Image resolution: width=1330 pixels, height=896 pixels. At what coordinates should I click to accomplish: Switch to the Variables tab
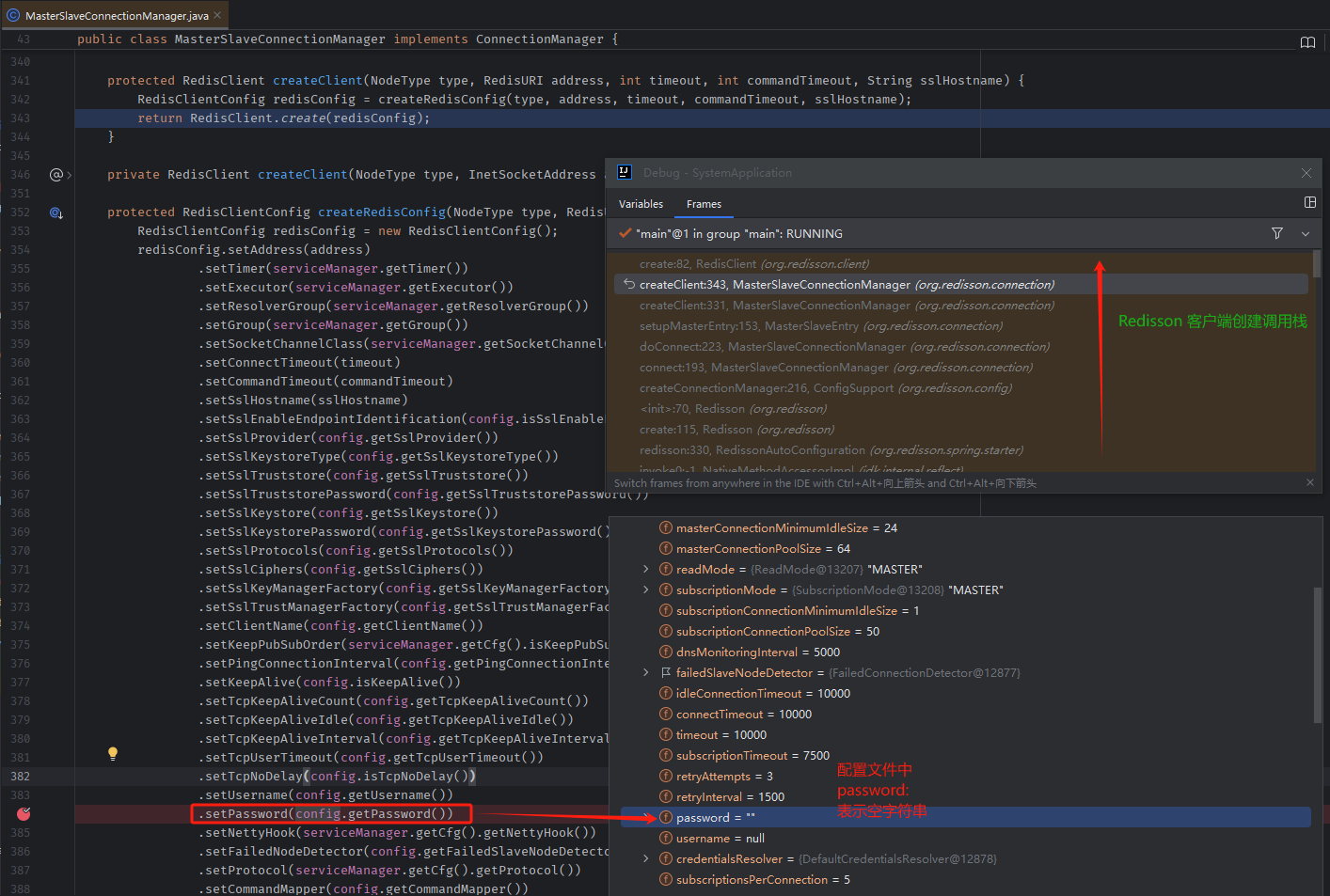(641, 204)
